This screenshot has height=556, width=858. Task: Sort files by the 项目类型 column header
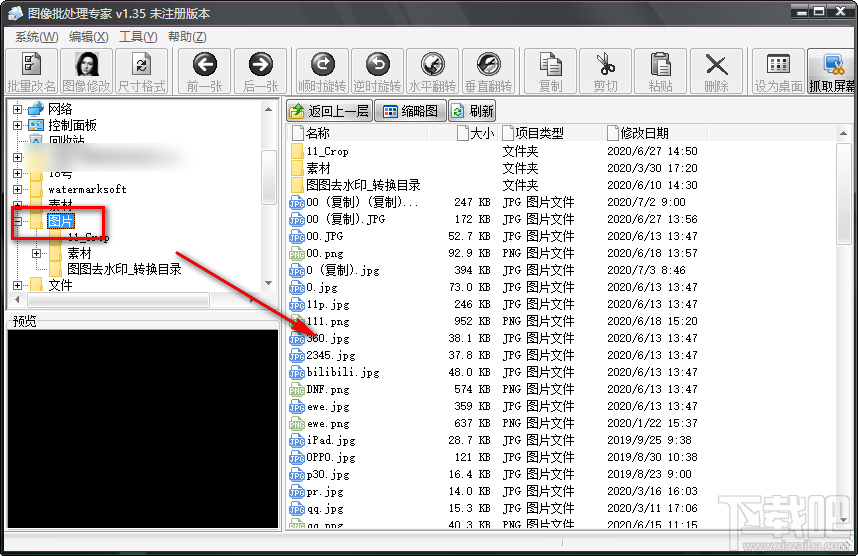point(552,133)
